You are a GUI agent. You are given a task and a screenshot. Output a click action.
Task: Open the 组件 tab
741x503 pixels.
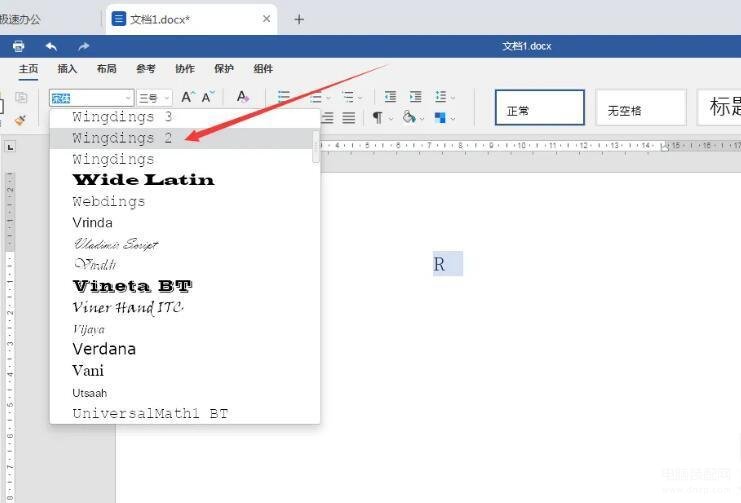tap(263, 69)
